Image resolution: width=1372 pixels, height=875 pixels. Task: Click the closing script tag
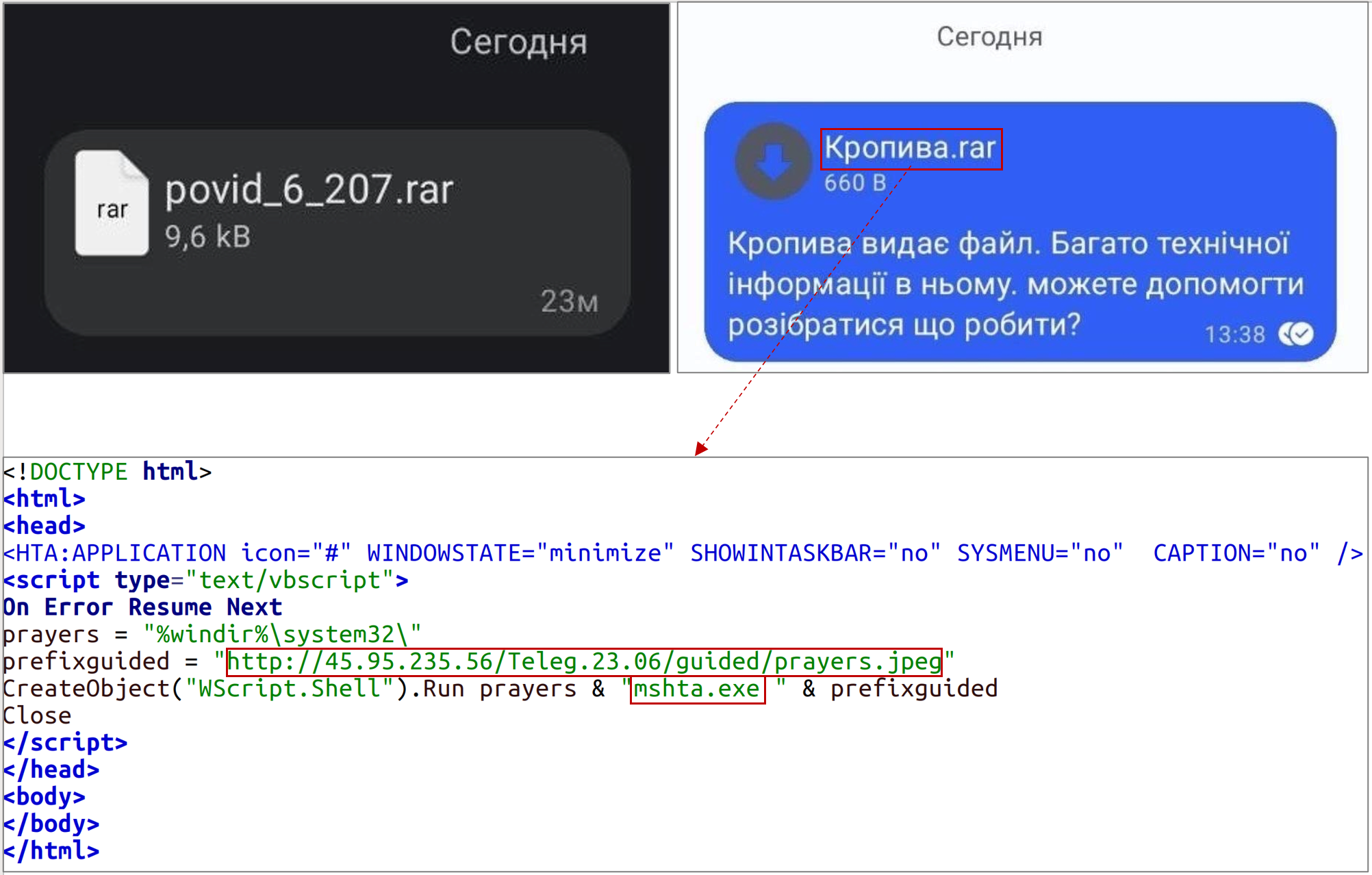click(66, 743)
